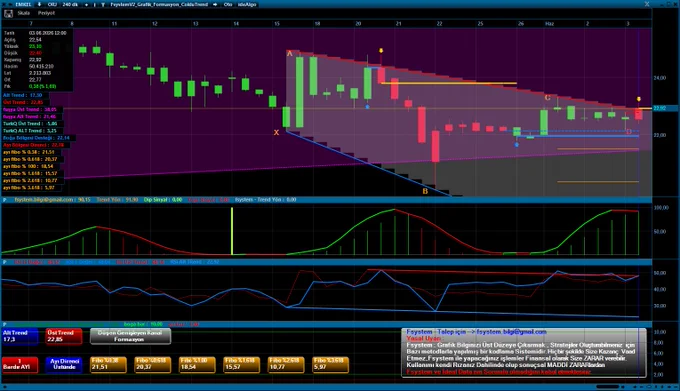
Task: Click the filter funnel icon in title bar
Action: (x=103, y=4)
